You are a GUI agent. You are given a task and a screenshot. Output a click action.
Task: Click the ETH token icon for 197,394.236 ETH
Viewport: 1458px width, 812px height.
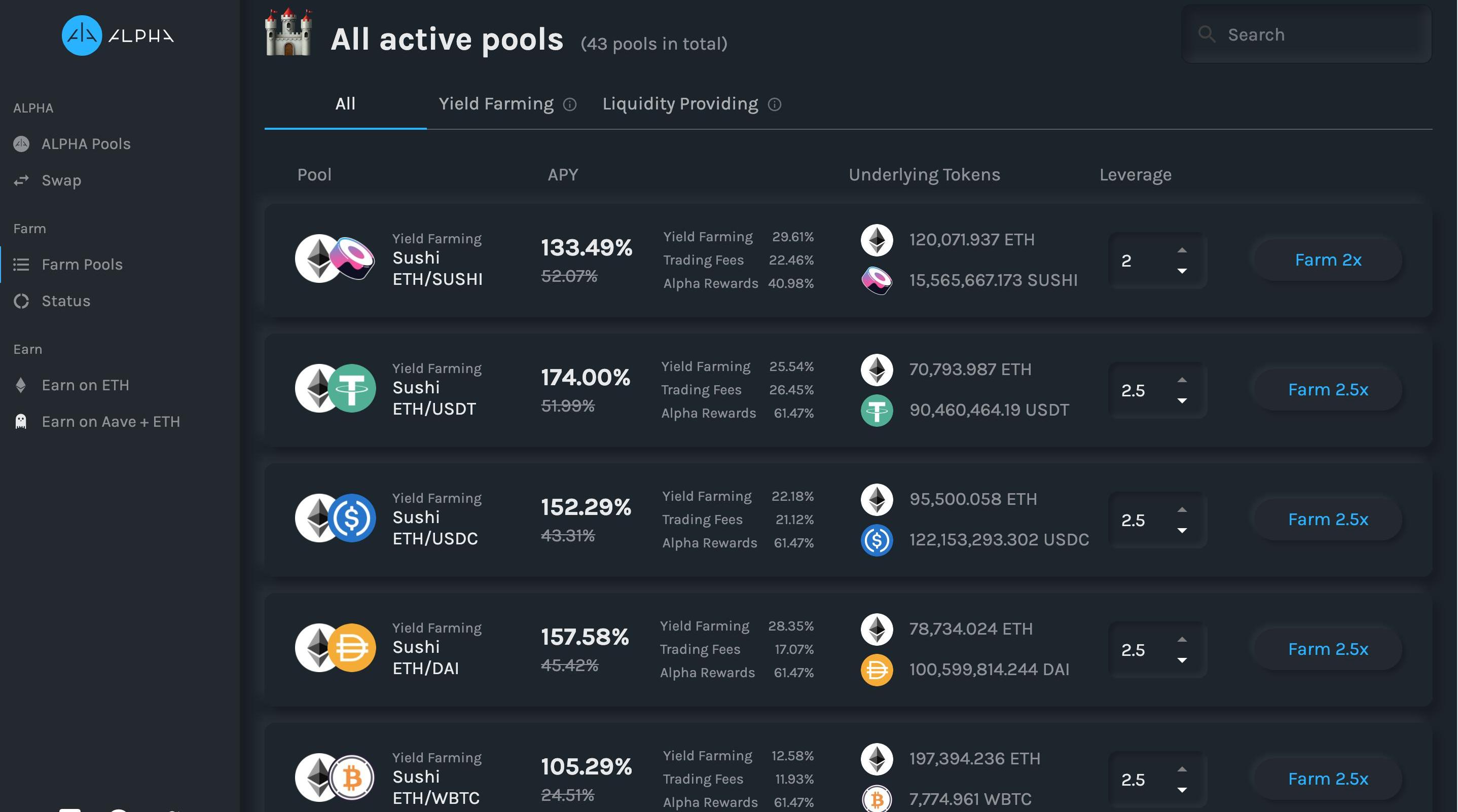[877, 758]
